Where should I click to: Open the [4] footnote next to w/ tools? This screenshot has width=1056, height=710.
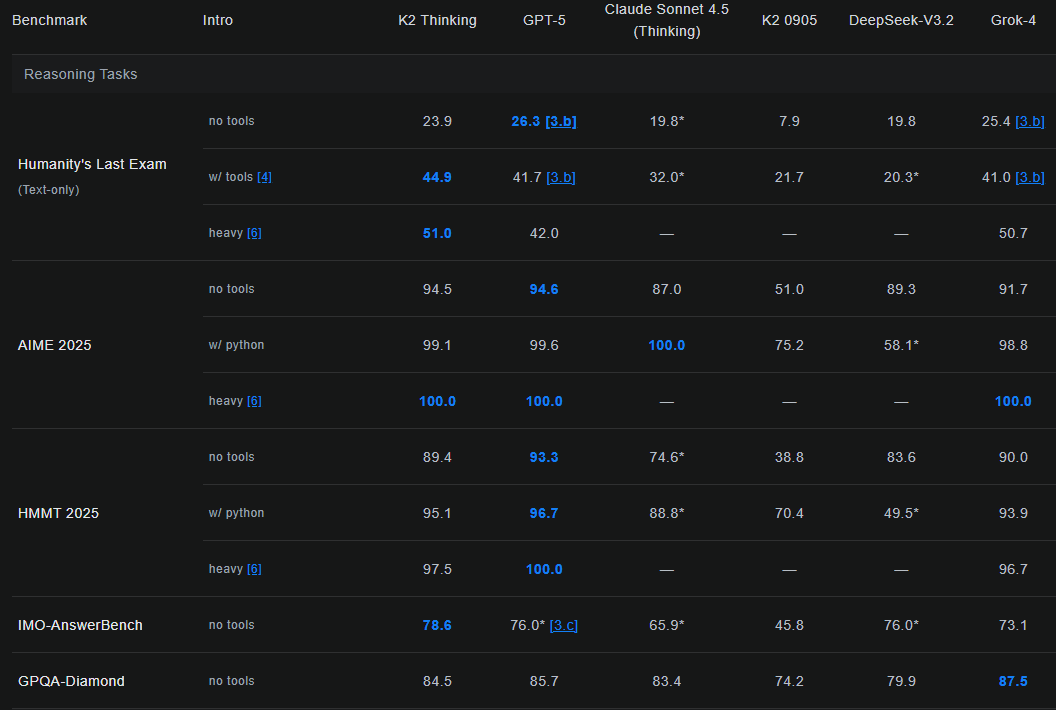[264, 177]
